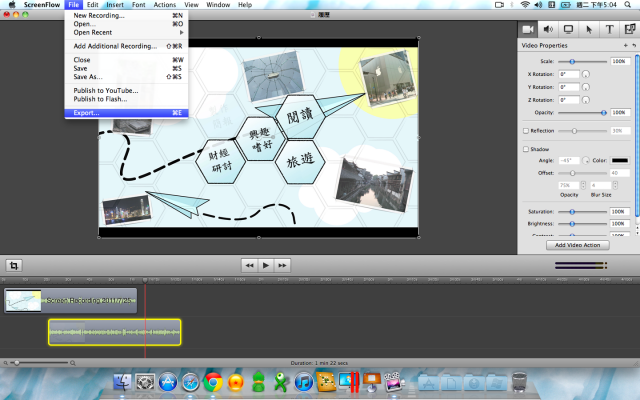
Task: Click the Add Video Action button
Action: click(578, 245)
